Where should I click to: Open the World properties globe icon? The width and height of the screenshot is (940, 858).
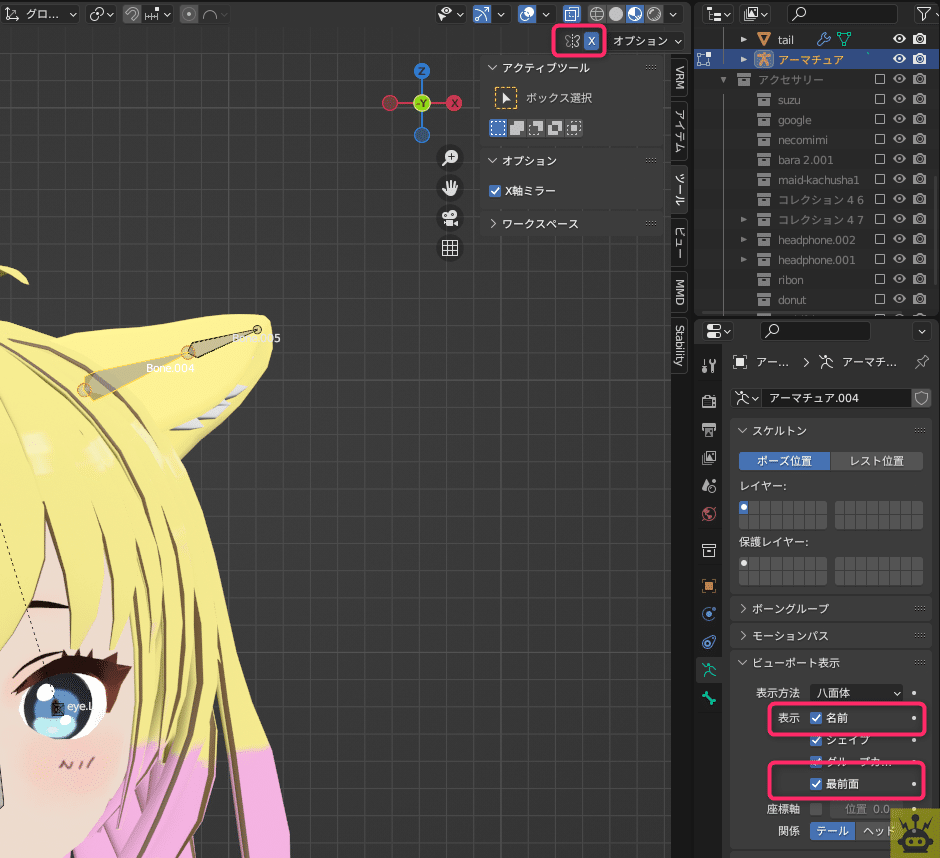pos(709,514)
